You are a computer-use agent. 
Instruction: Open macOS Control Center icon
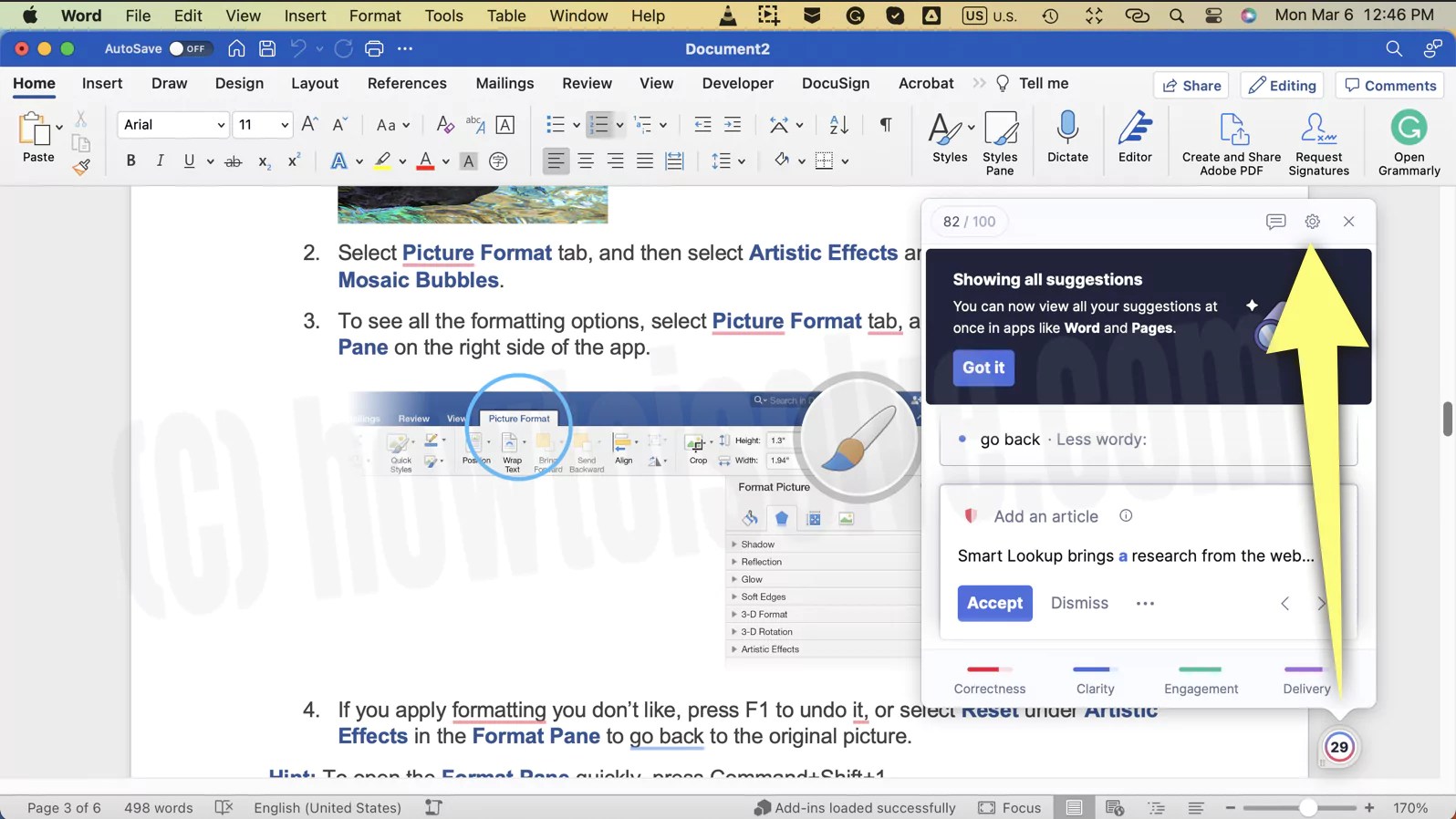1213,16
